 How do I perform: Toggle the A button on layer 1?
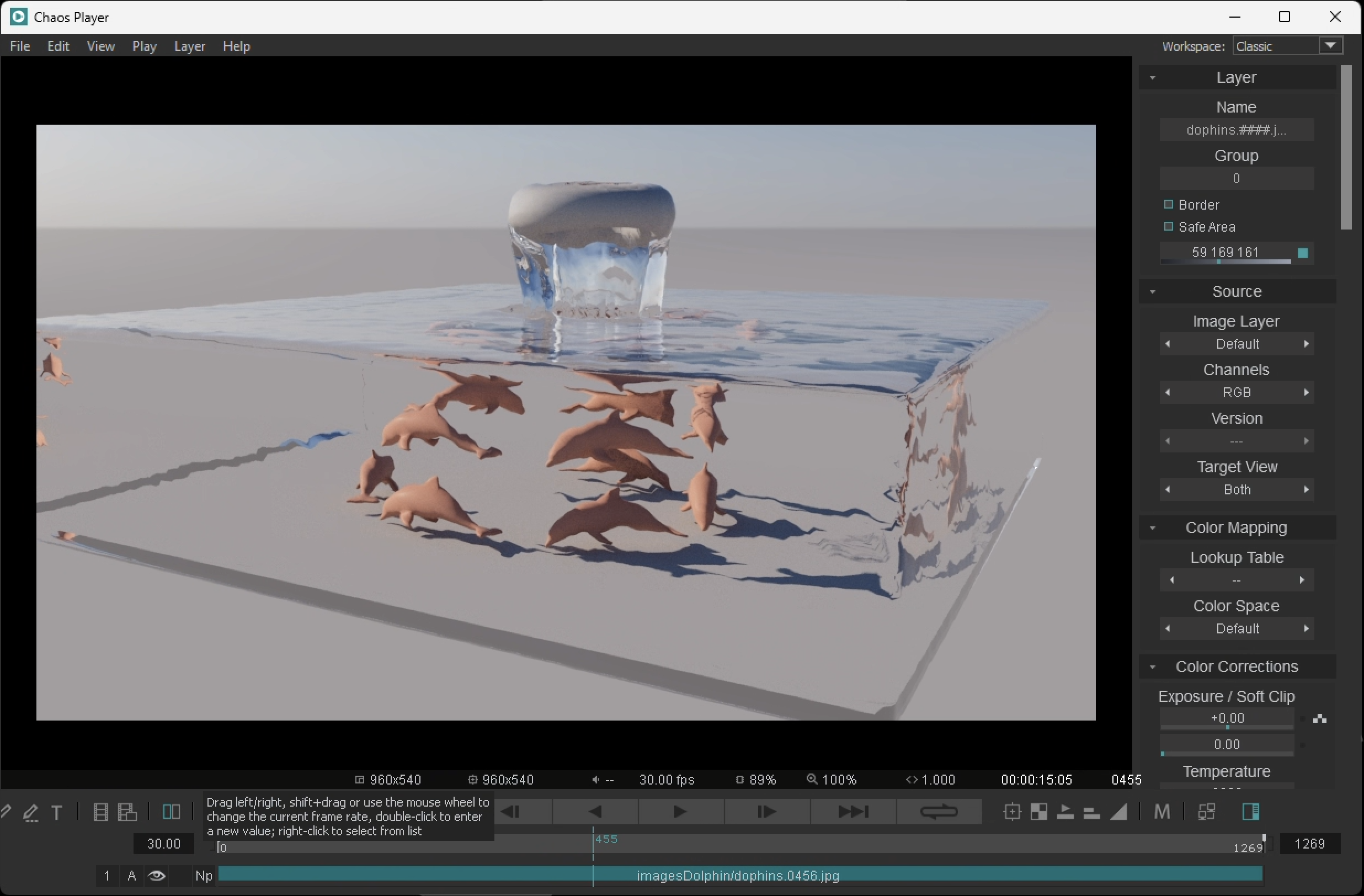click(132, 876)
